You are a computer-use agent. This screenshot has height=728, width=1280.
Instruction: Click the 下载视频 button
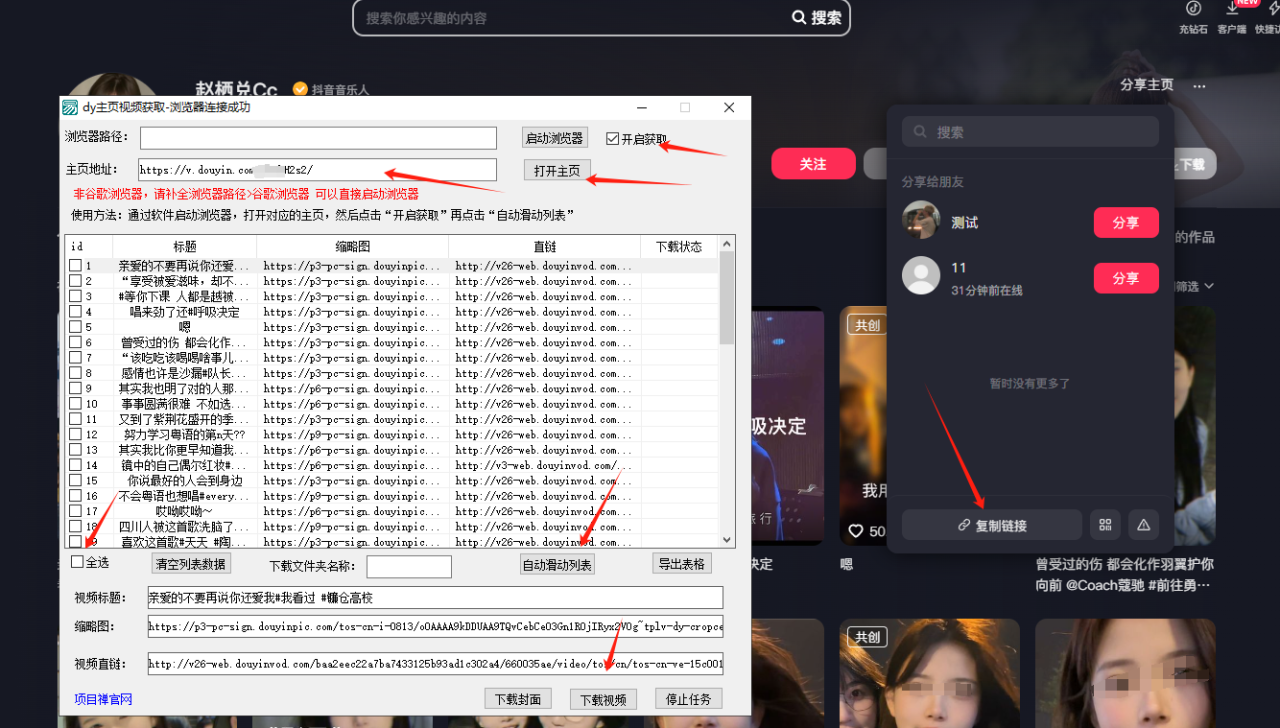coord(603,699)
